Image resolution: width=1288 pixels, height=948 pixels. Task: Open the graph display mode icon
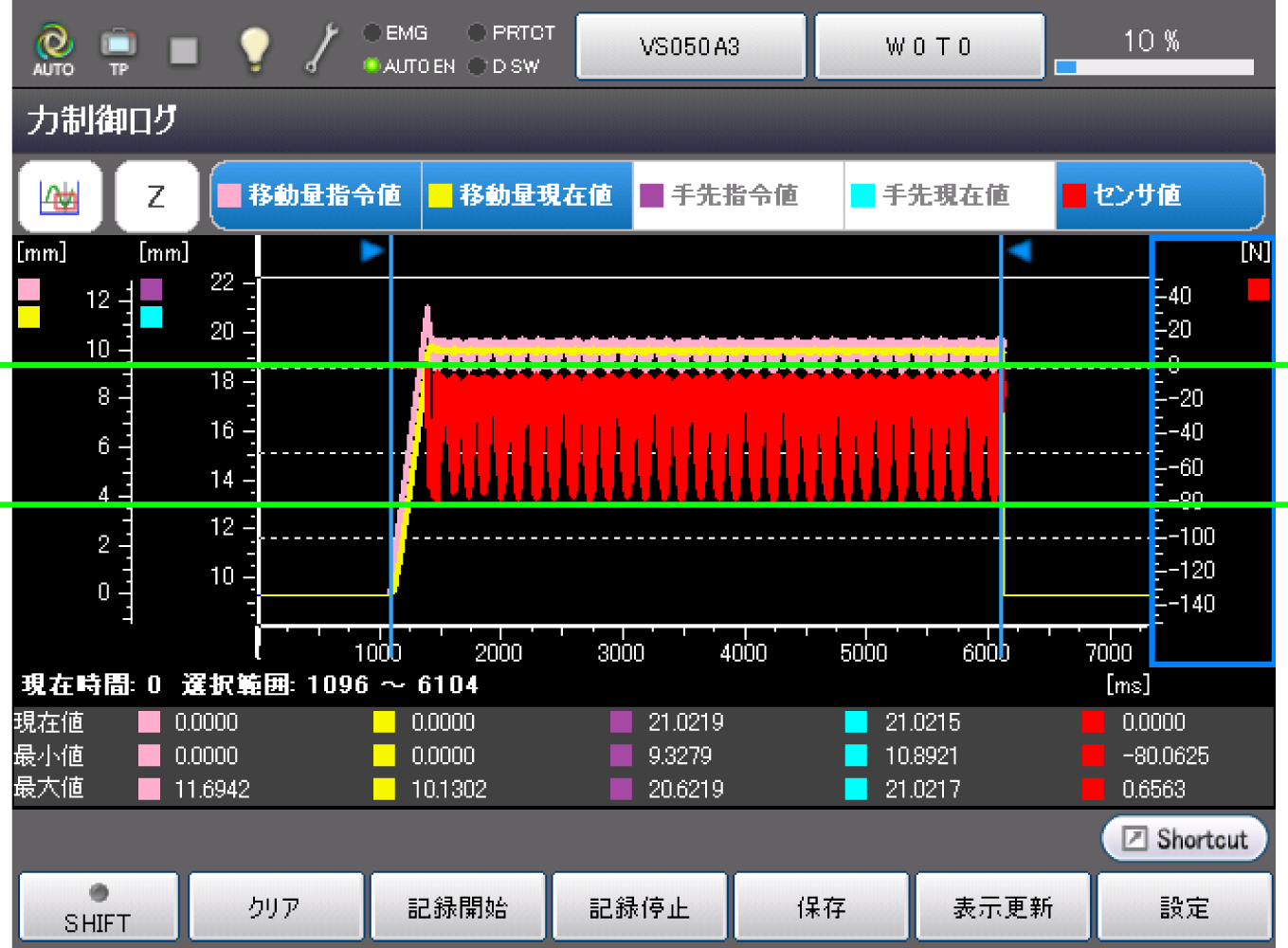[61, 196]
